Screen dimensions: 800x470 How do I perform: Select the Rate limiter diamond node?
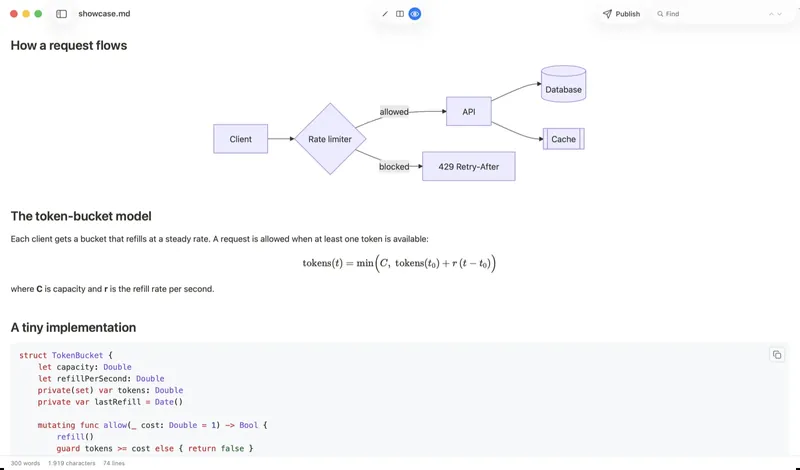(330, 139)
